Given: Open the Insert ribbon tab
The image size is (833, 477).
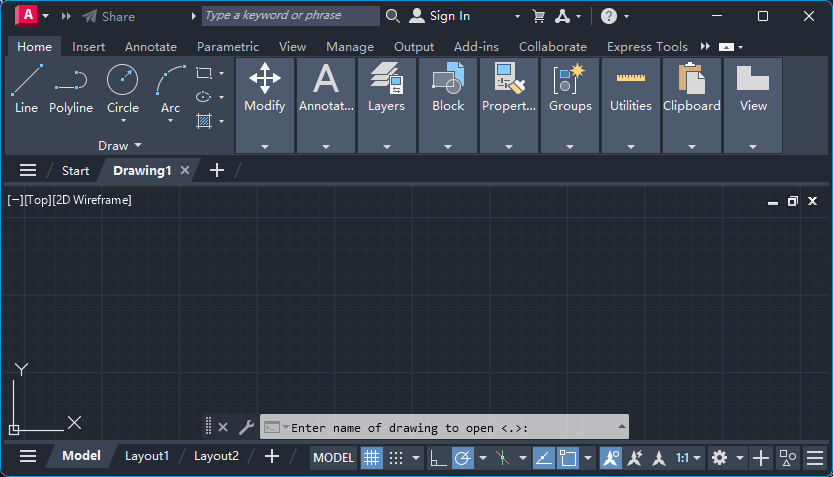Looking at the screenshot, I should pos(88,47).
